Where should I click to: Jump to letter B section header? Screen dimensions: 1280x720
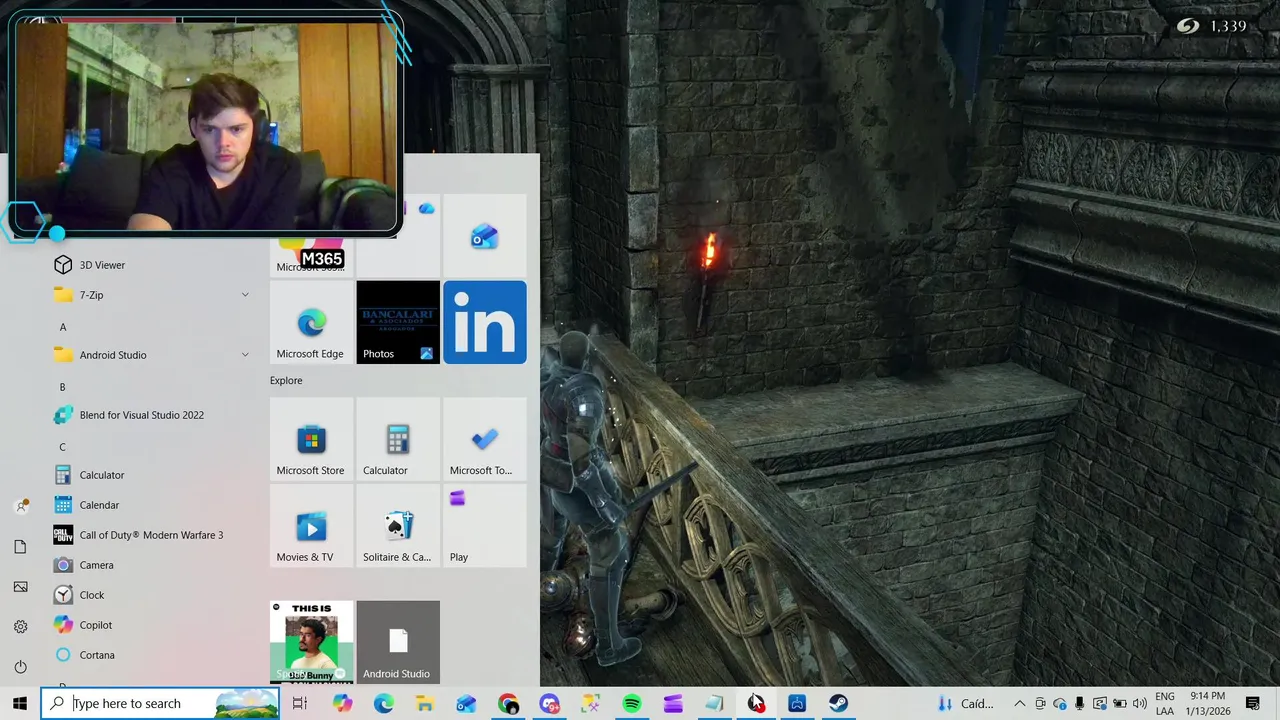(x=62, y=387)
